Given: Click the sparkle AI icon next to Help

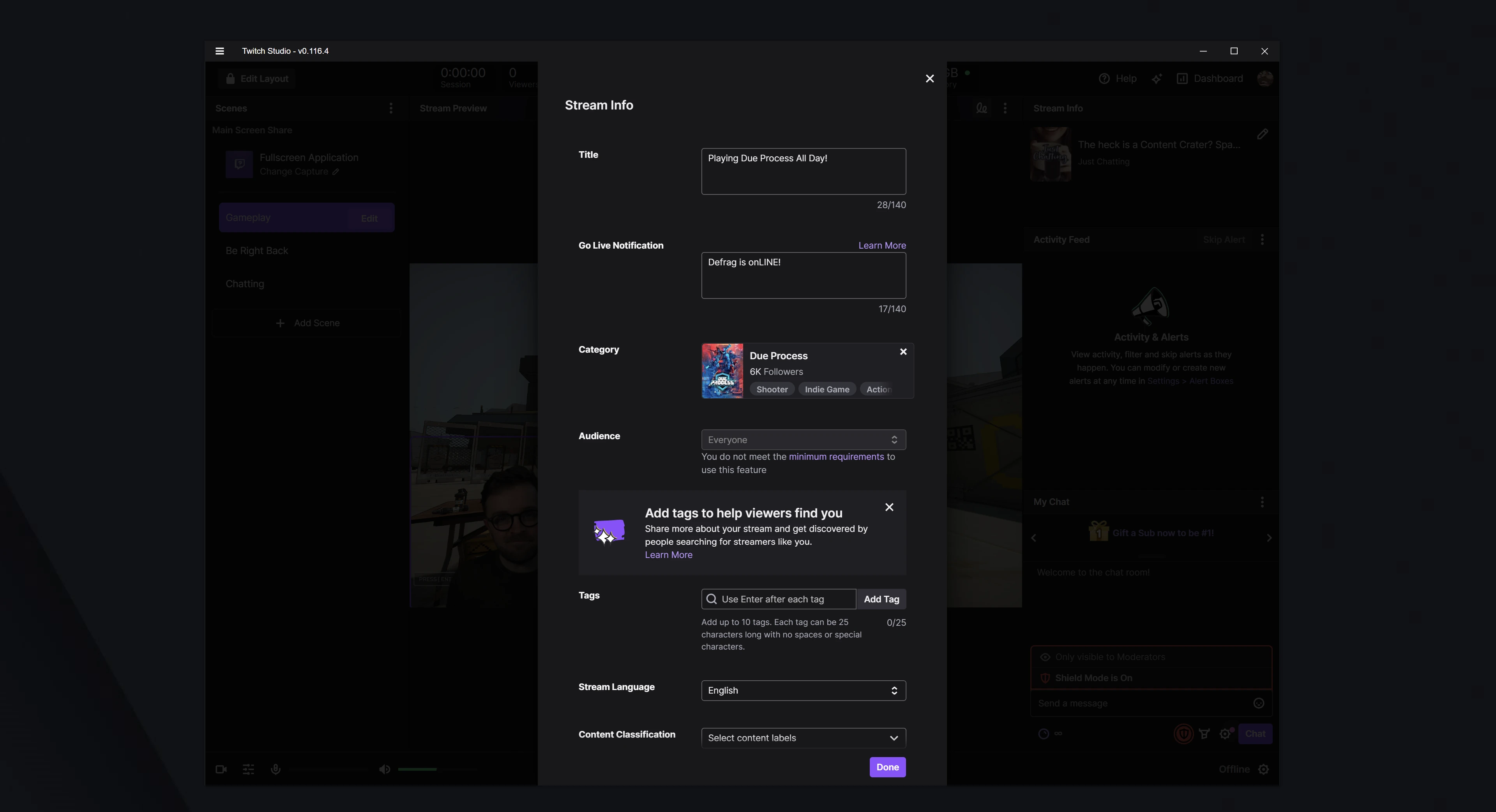Looking at the screenshot, I should tap(1157, 78).
